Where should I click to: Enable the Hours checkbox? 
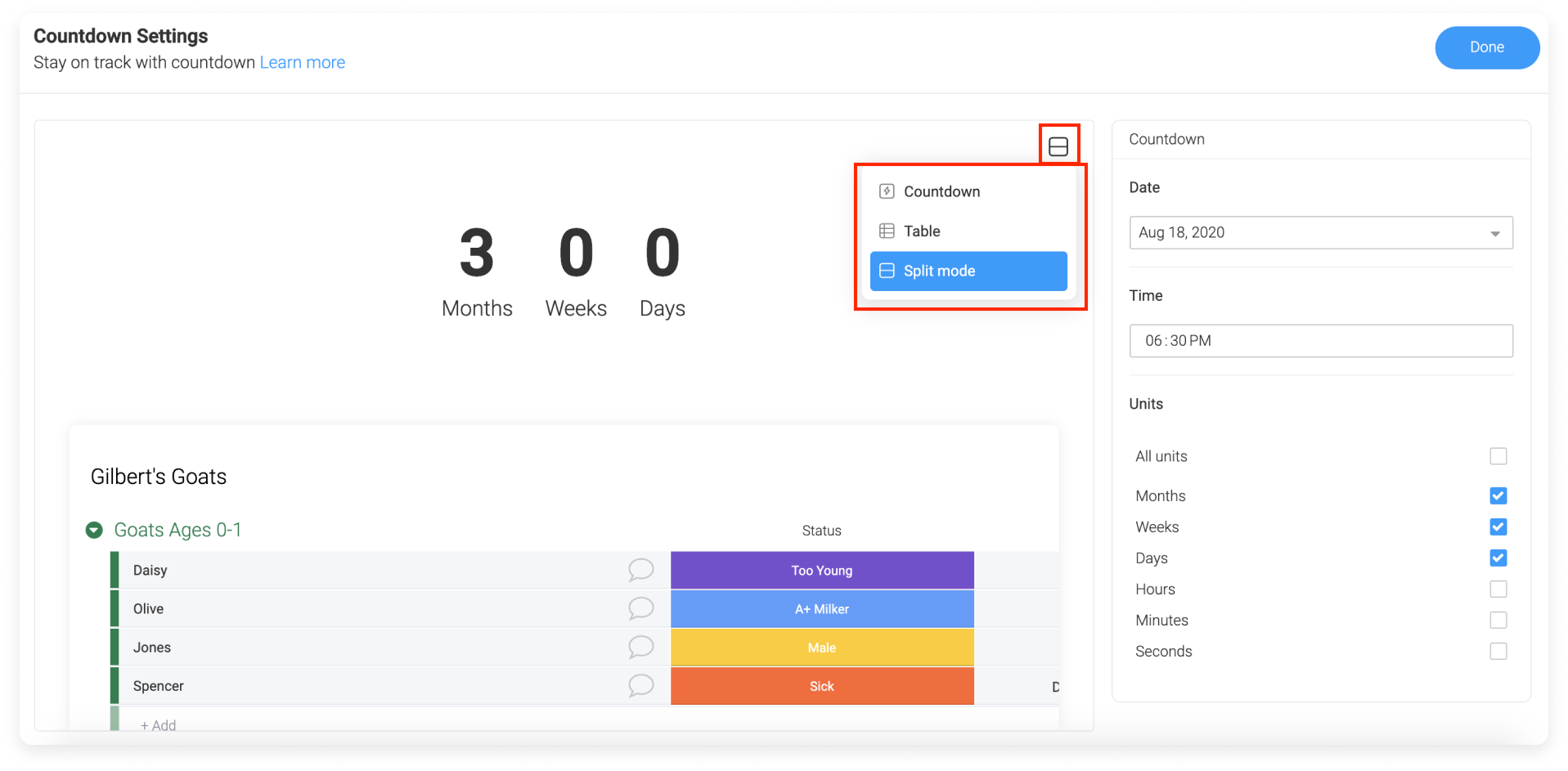coord(1498,589)
